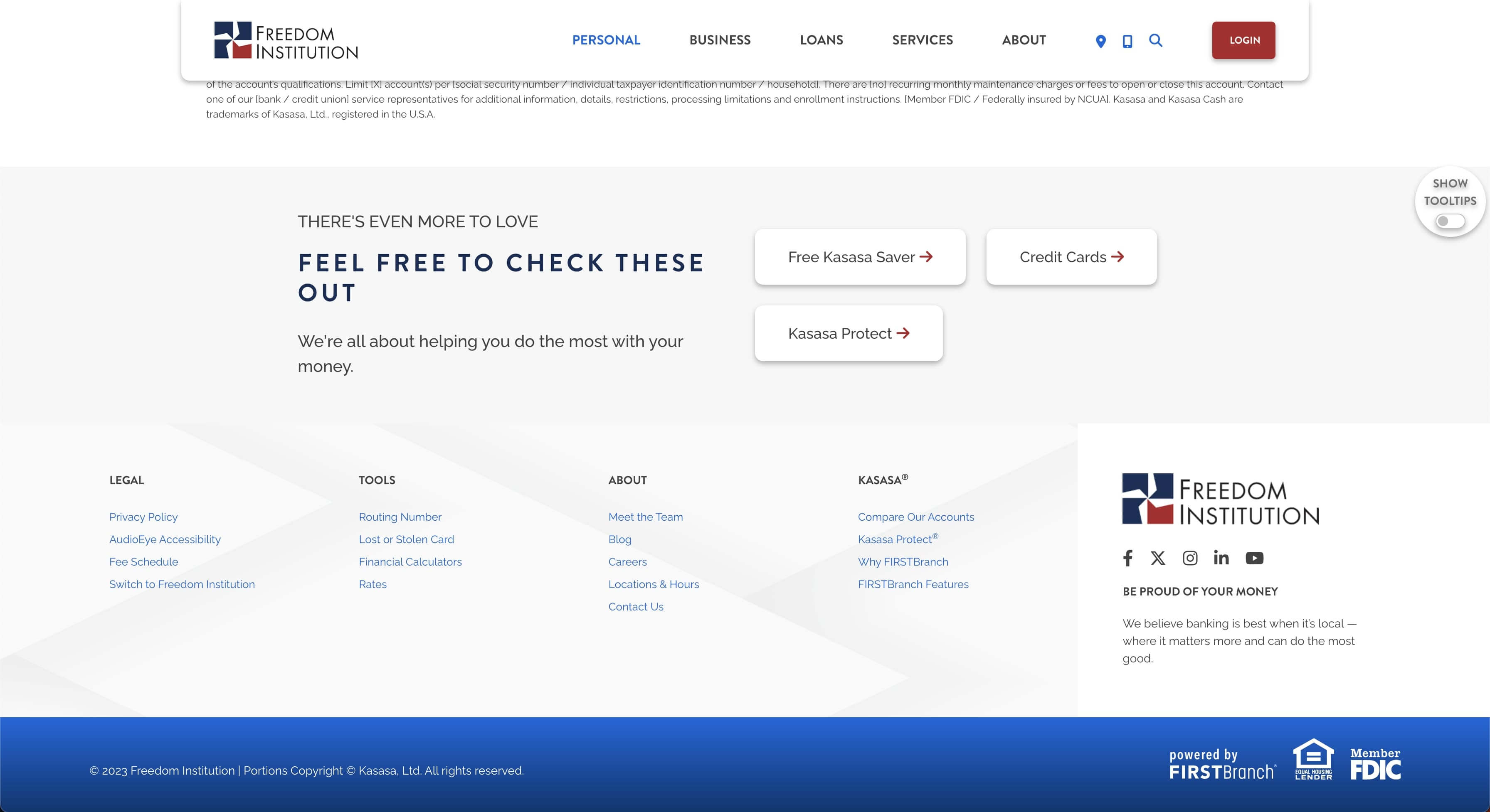Click the Freedom Institution header logo
1490x812 pixels.
(x=286, y=40)
